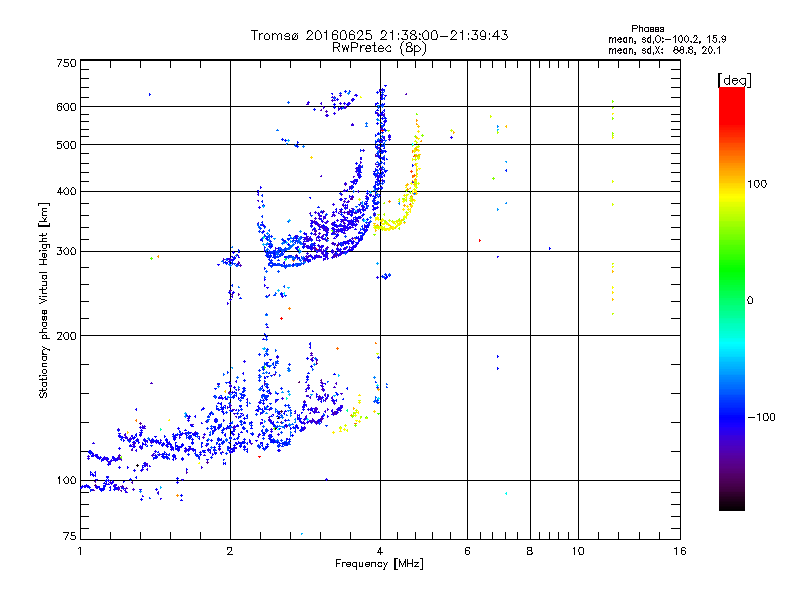Click the colorbar tick label '-100'

[761, 417]
